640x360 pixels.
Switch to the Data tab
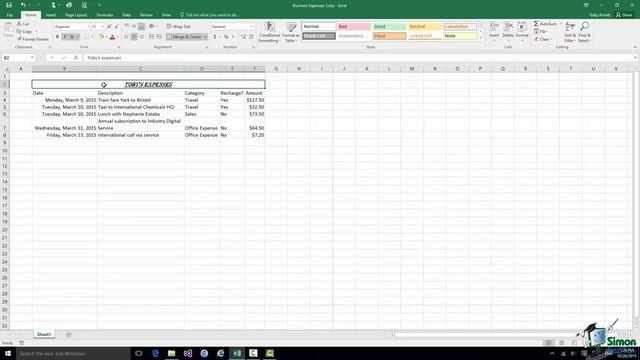coord(127,15)
